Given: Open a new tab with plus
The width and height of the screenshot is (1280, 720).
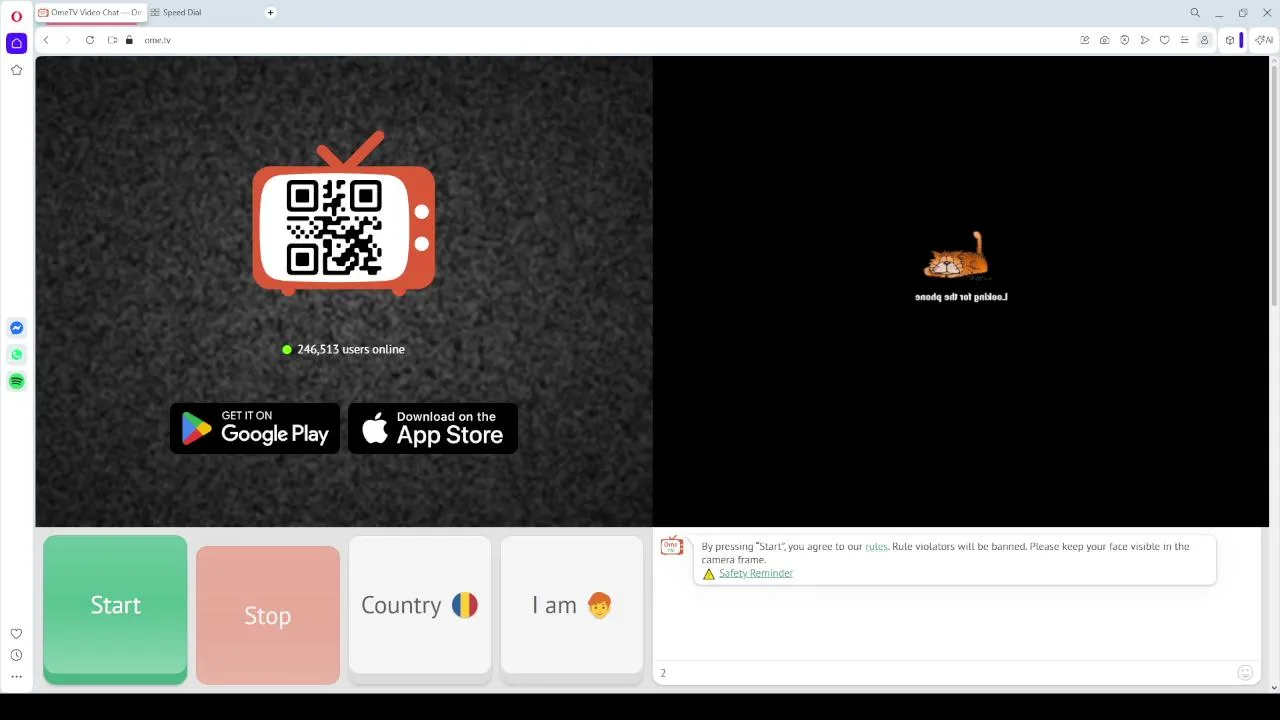Looking at the screenshot, I should [x=270, y=13].
